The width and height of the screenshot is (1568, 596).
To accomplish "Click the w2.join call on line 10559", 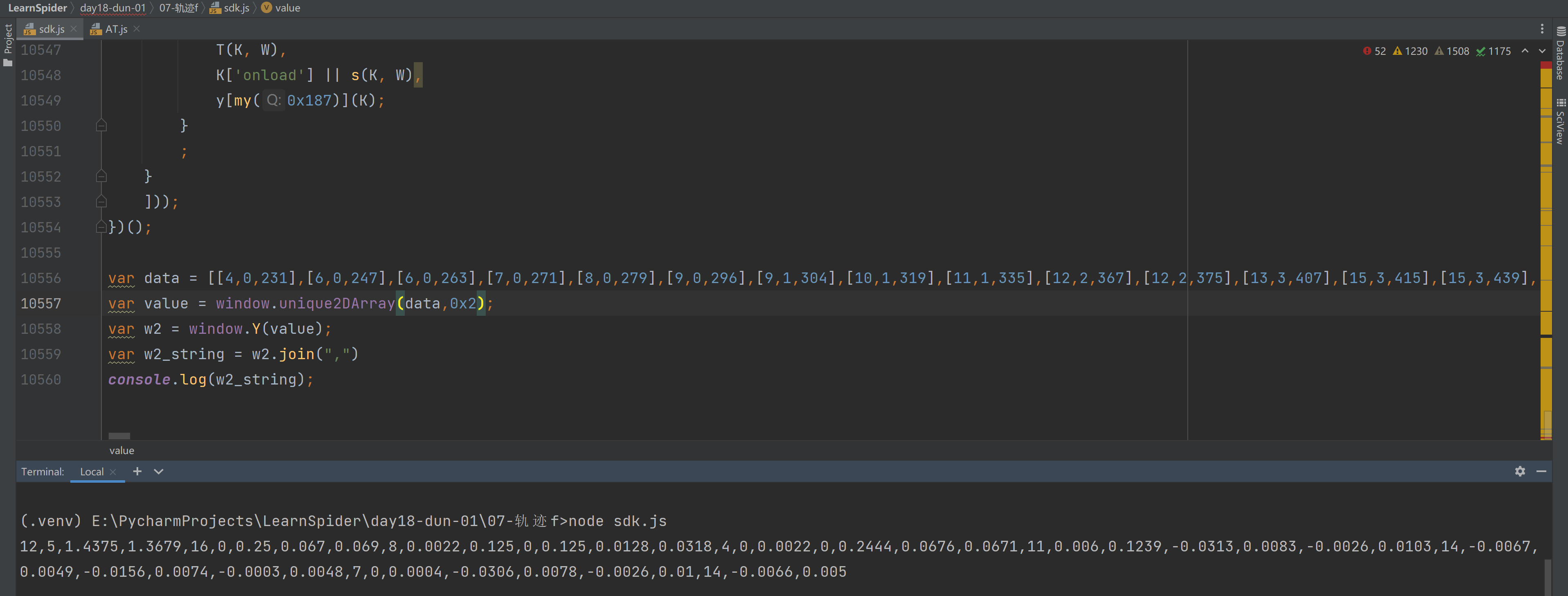I will tap(305, 354).
